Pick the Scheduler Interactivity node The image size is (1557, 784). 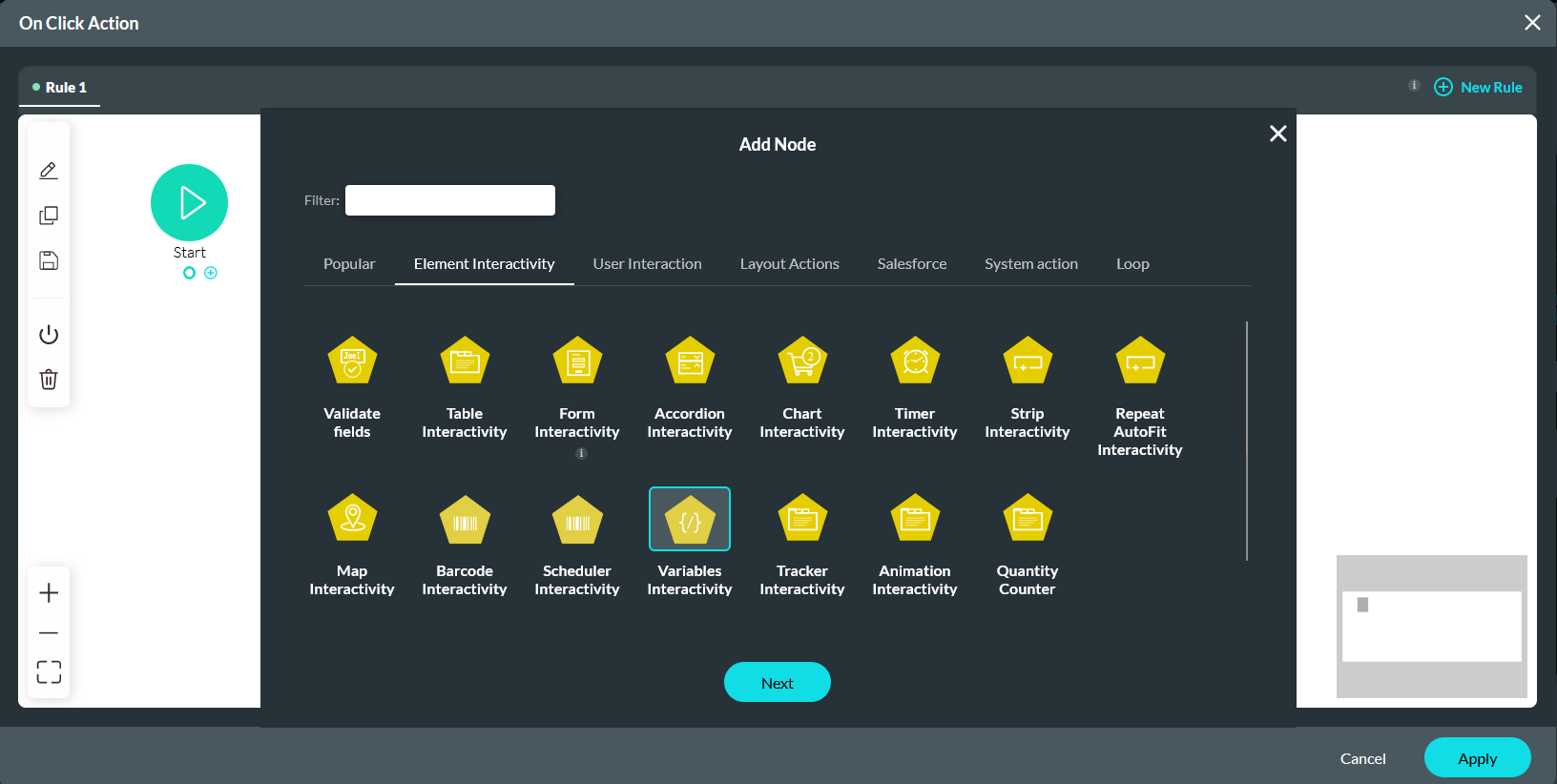pos(577,519)
